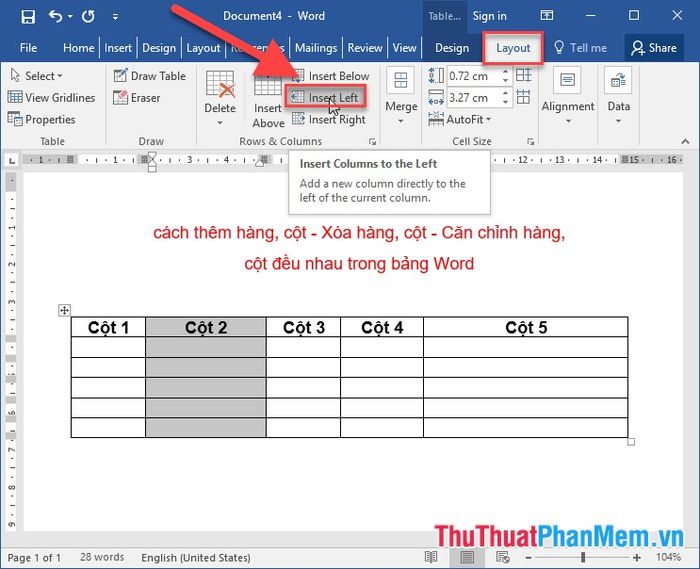
Task: Switch to the Insert tab
Action: point(118,48)
